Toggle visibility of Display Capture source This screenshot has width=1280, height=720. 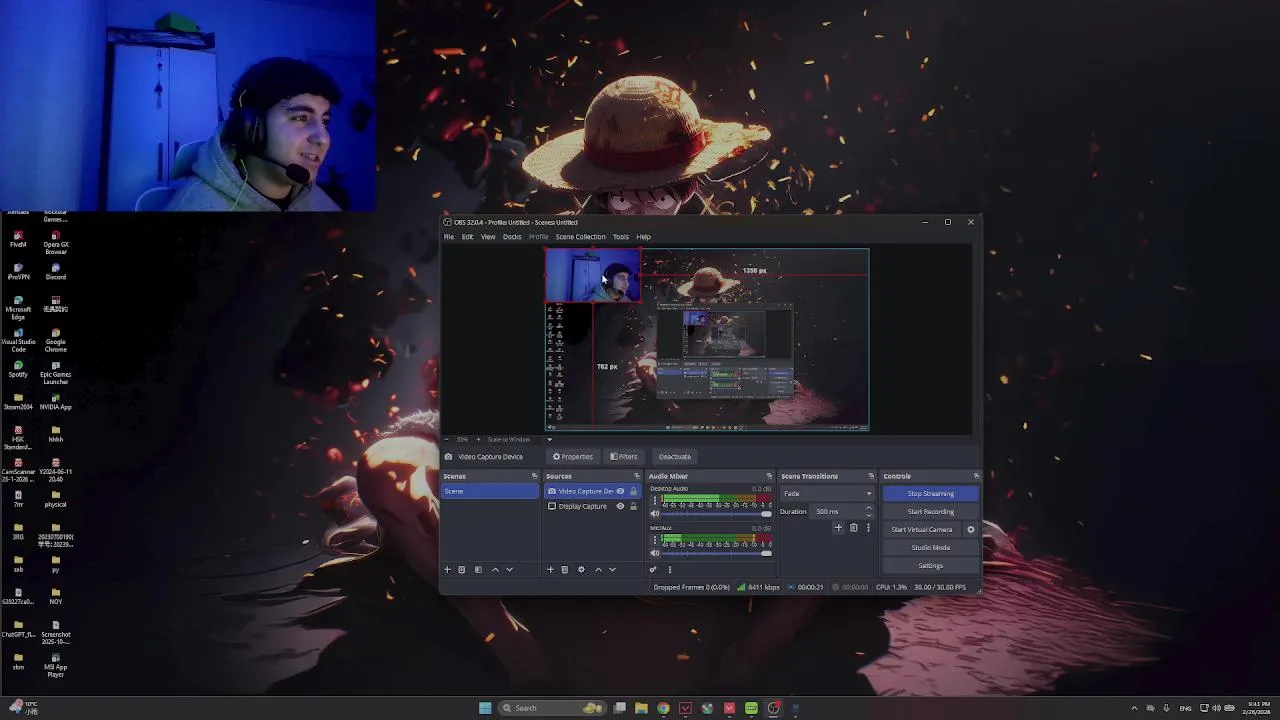620,506
